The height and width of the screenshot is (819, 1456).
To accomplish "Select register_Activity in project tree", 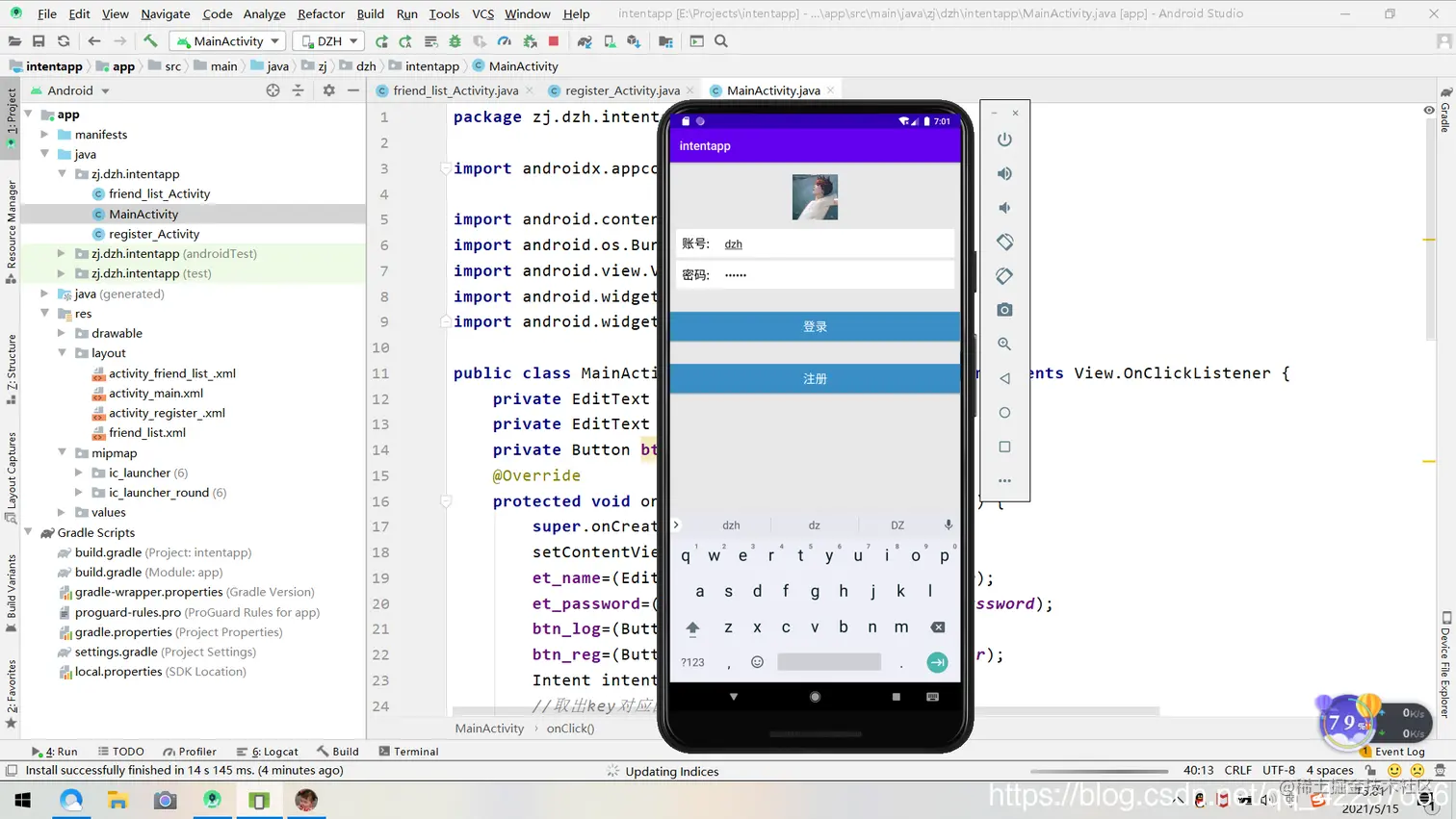I will (x=154, y=234).
